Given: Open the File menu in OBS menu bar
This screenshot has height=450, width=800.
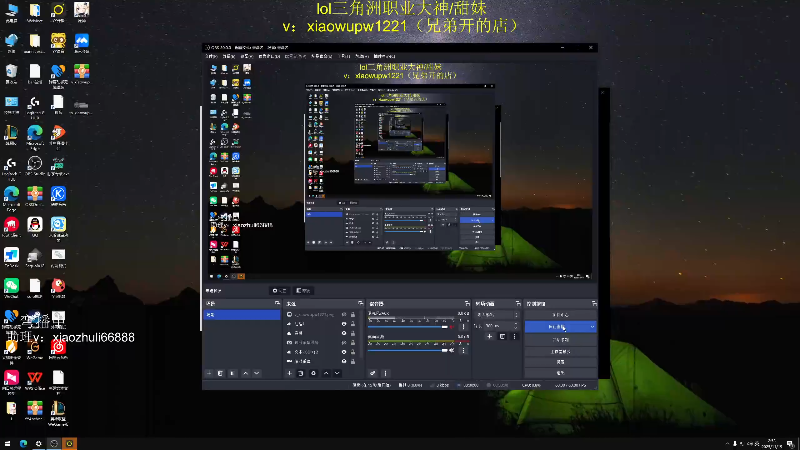Looking at the screenshot, I should pyautogui.click(x=211, y=56).
